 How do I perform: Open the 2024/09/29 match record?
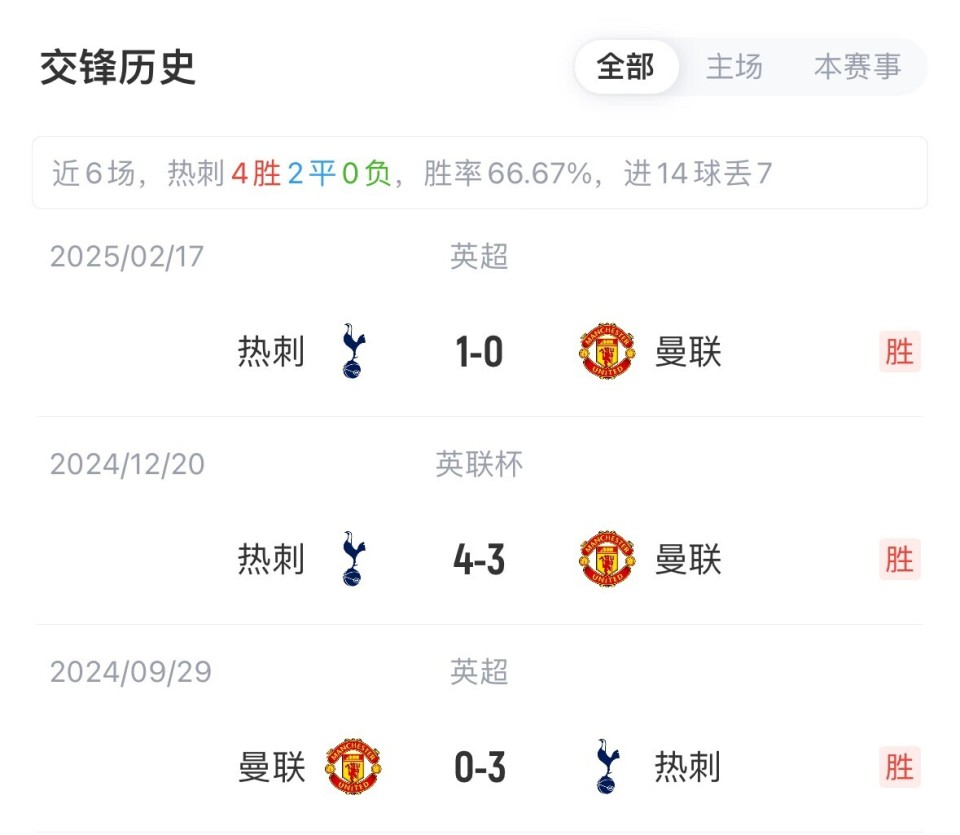[x=480, y=735]
